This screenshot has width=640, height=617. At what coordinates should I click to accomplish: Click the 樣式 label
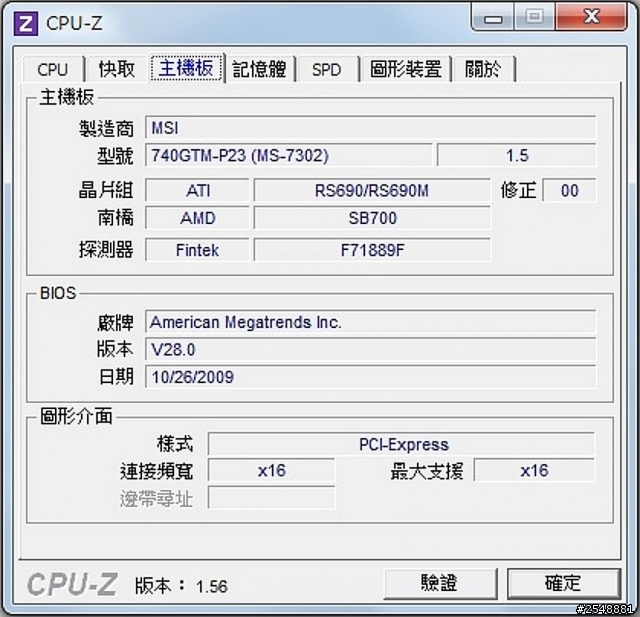(175, 444)
